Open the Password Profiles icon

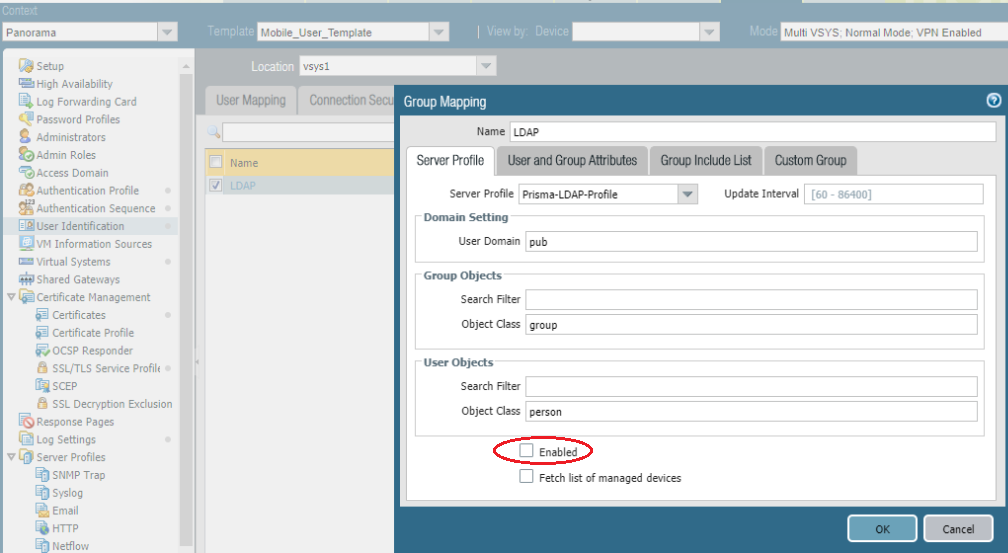(27, 119)
